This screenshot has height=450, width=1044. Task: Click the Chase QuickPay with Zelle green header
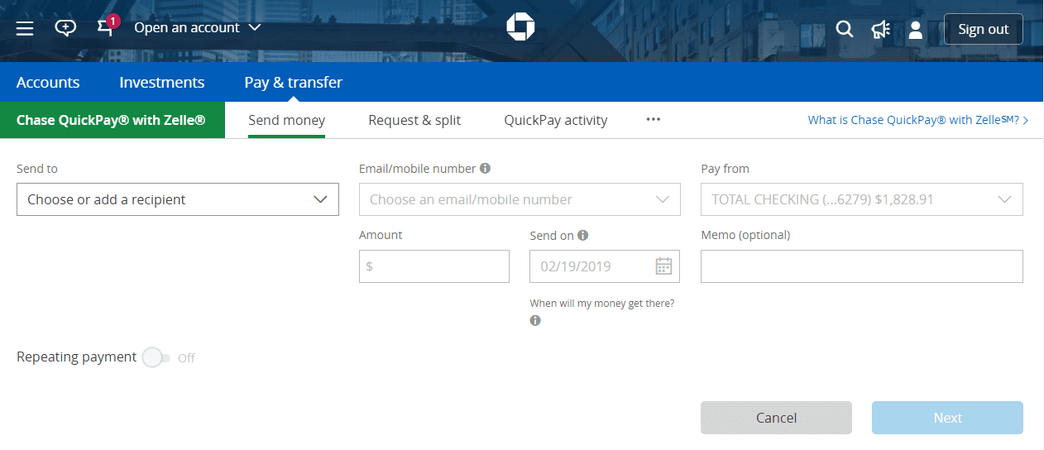click(x=113, y=120)
